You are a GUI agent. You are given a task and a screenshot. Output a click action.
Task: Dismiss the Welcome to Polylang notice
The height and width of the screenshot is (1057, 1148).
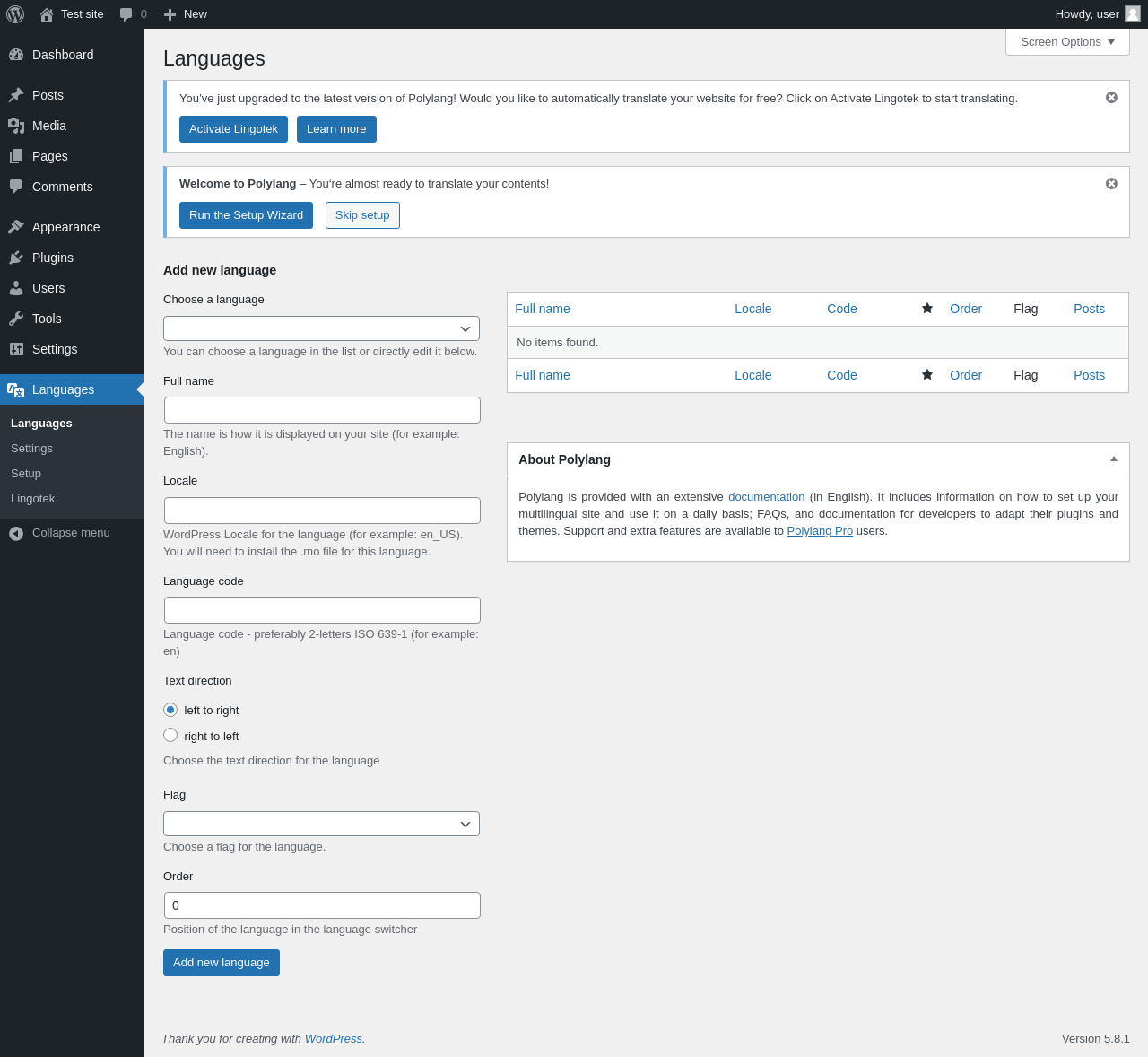pyautogui.click(x=1111, y=184)
